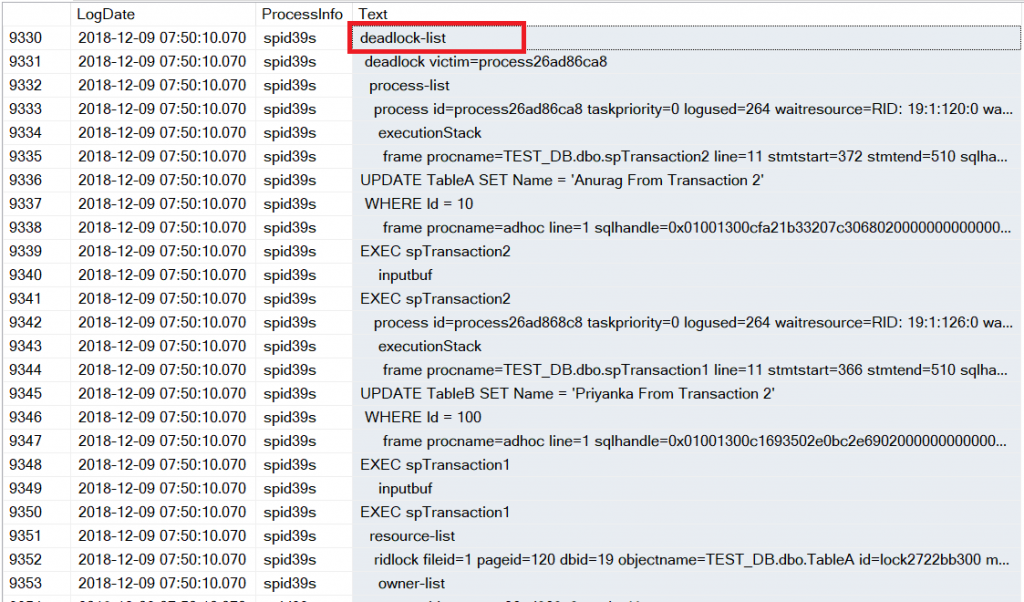Select the UPDATE TableB statement cell
The image size is (1024, 602).
(567, 394)
